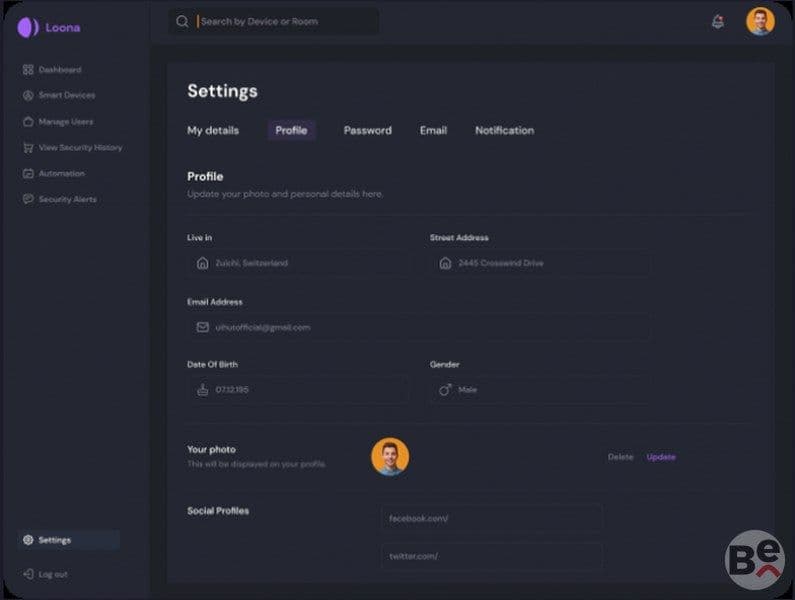
Task: Click the envelope icon in Email Address
Action: [x=202, y=327]
